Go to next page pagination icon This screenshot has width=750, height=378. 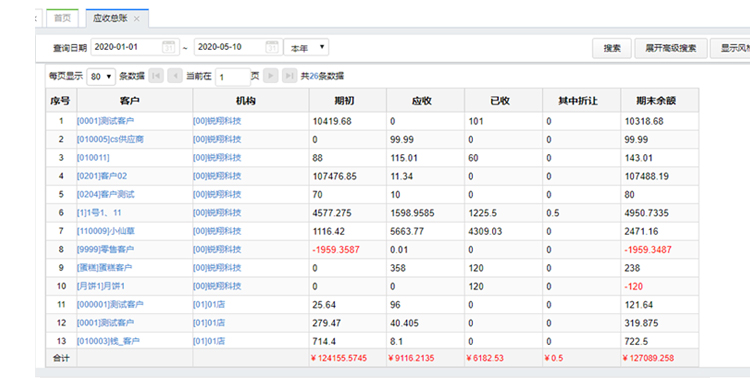click(271, 76)
